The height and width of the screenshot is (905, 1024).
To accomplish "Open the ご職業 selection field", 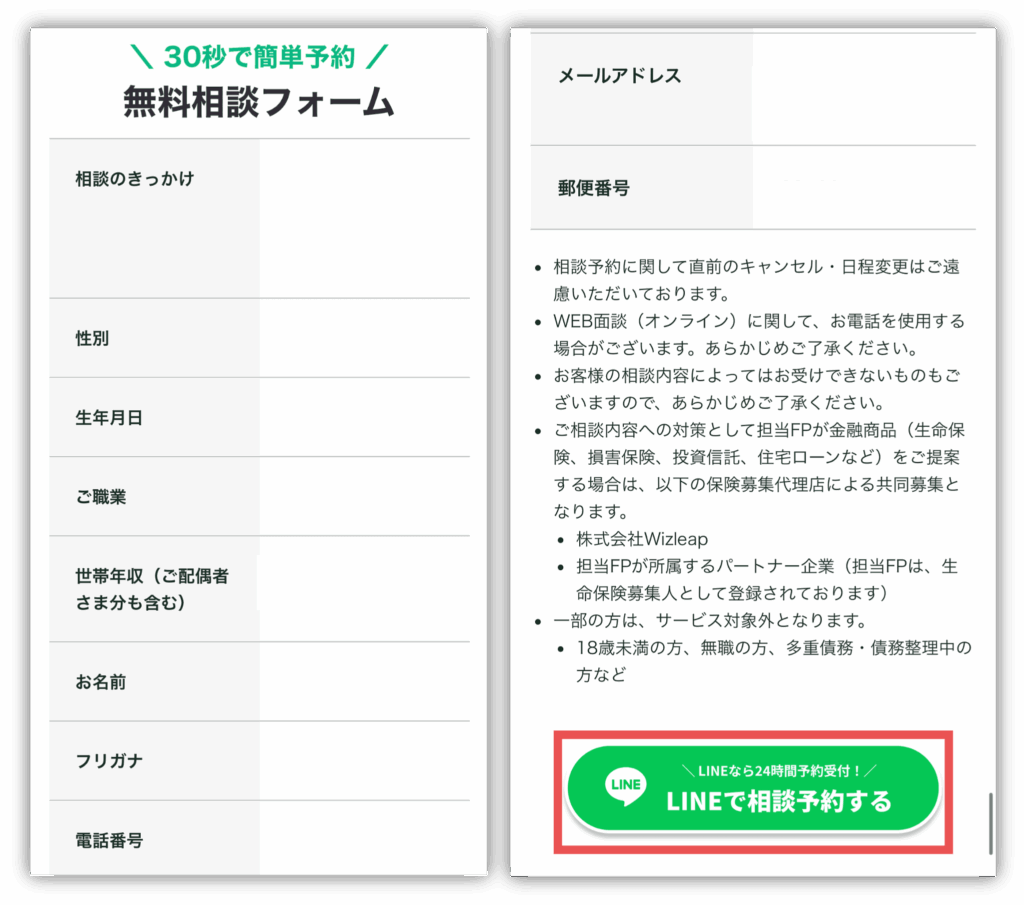I will [364, 497].
